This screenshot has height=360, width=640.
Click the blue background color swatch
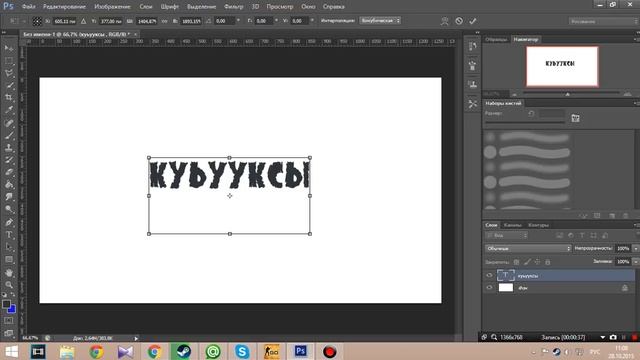(12, 309)
